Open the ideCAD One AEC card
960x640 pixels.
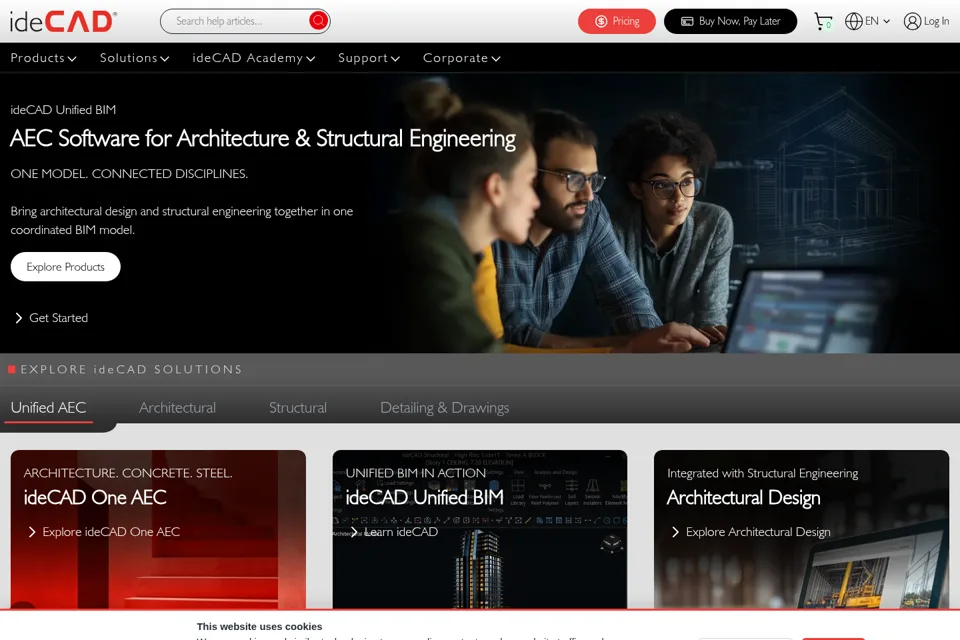point(158,530)
